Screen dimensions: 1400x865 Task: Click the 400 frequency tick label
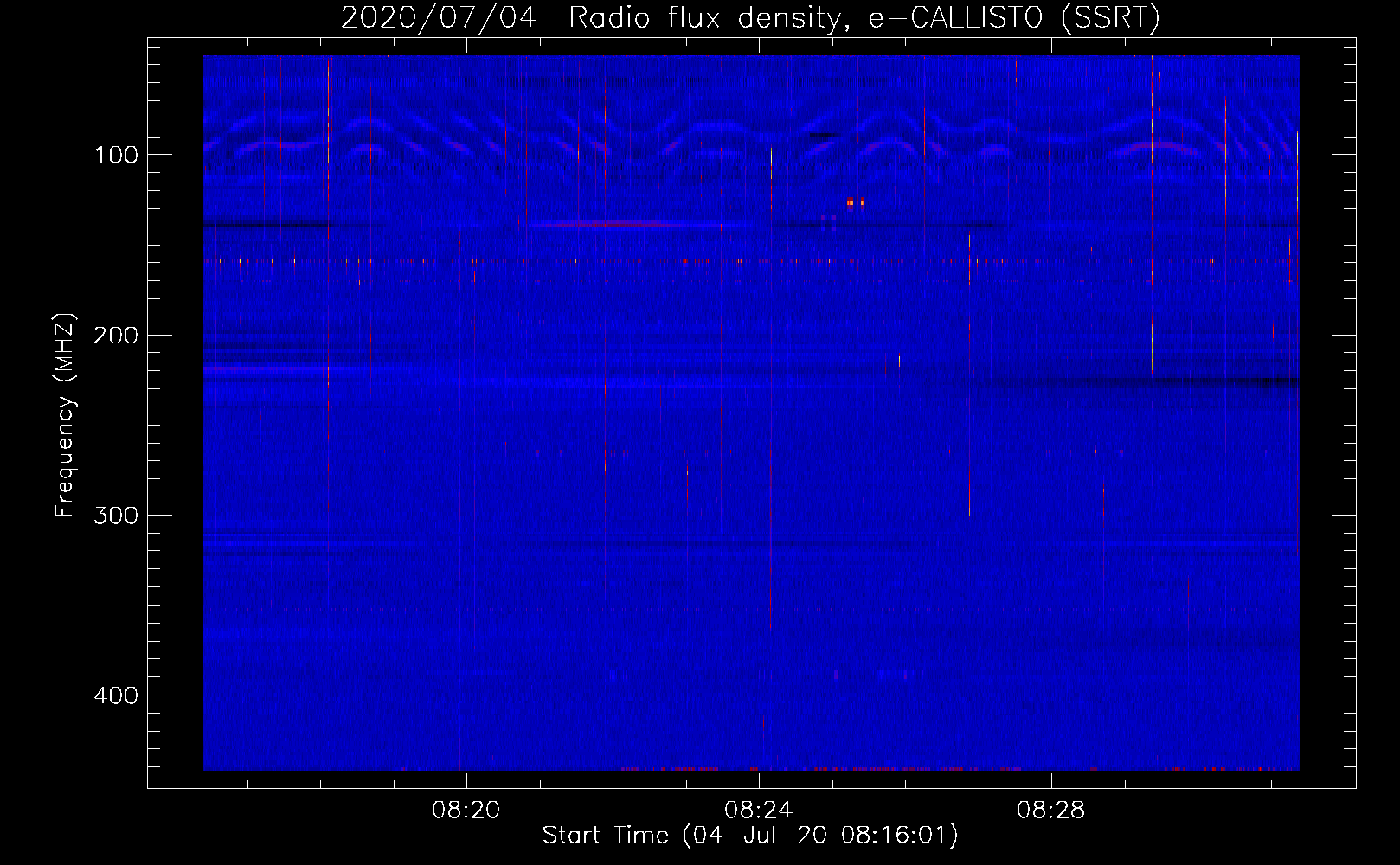(x=116, y=695)
